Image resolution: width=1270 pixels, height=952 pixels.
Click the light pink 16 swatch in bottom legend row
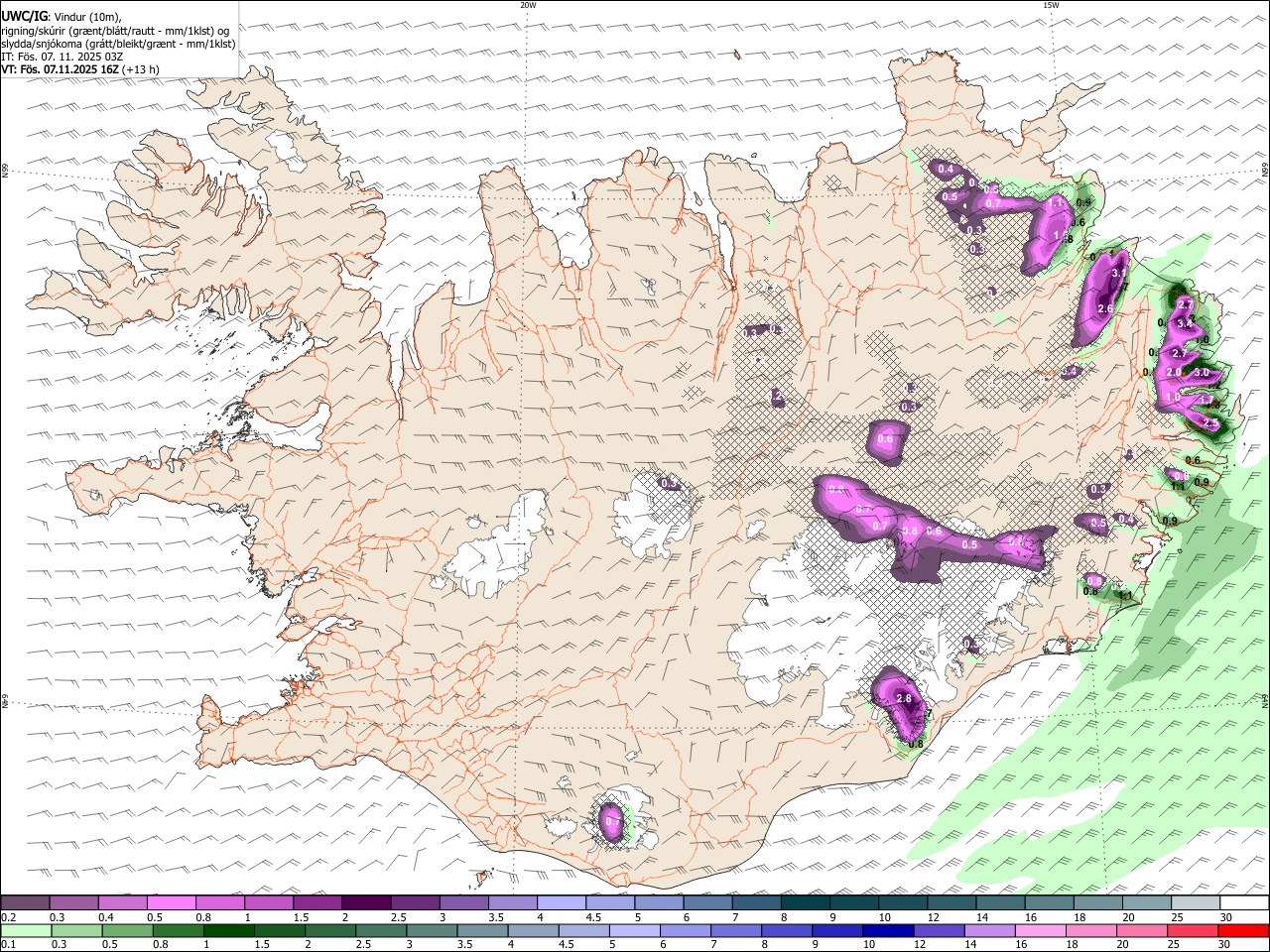1042,930
